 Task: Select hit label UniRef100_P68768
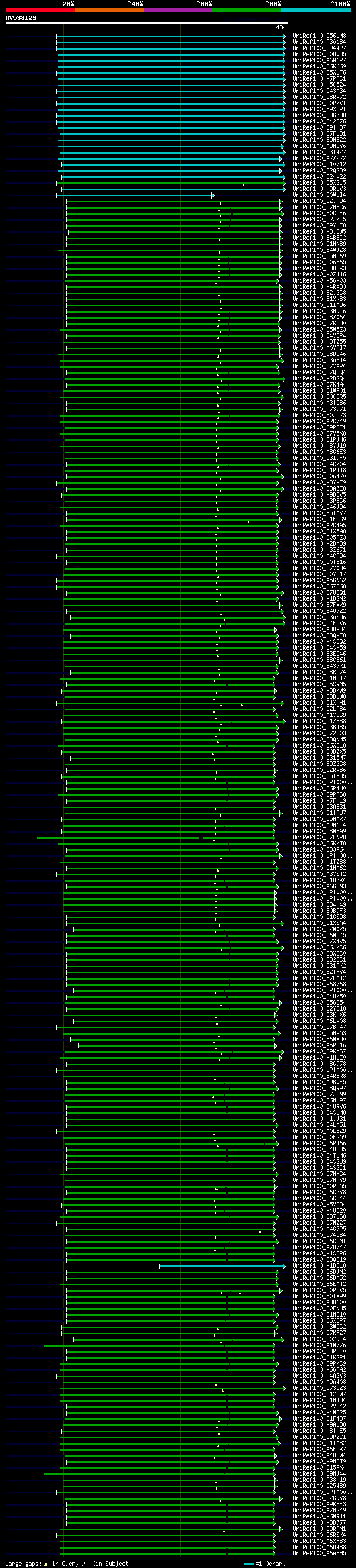click(319, 983)
